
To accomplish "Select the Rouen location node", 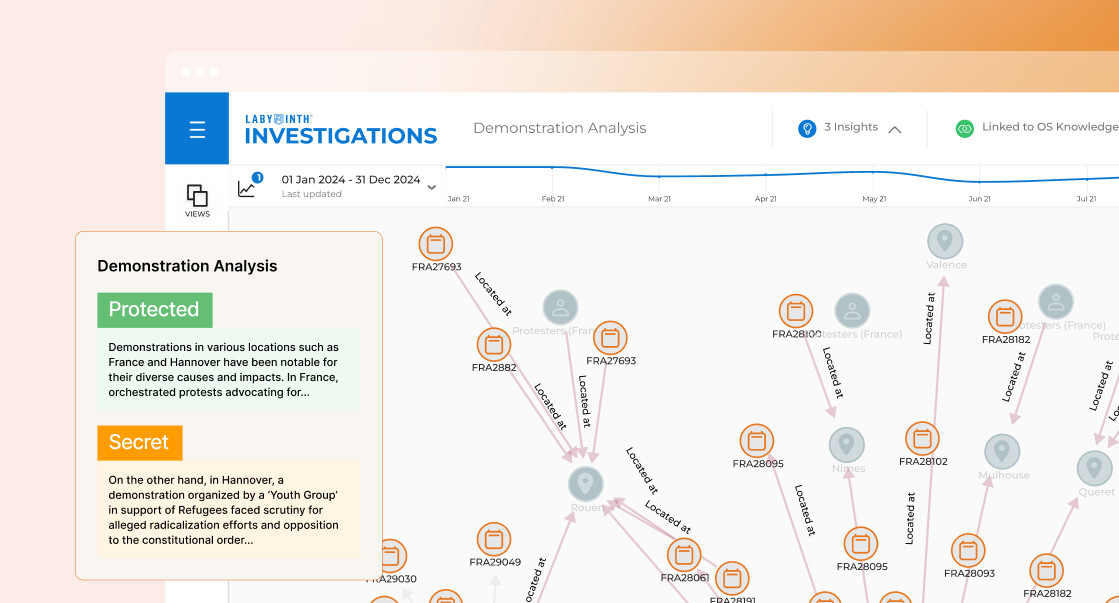I will (x=586, y=485).
